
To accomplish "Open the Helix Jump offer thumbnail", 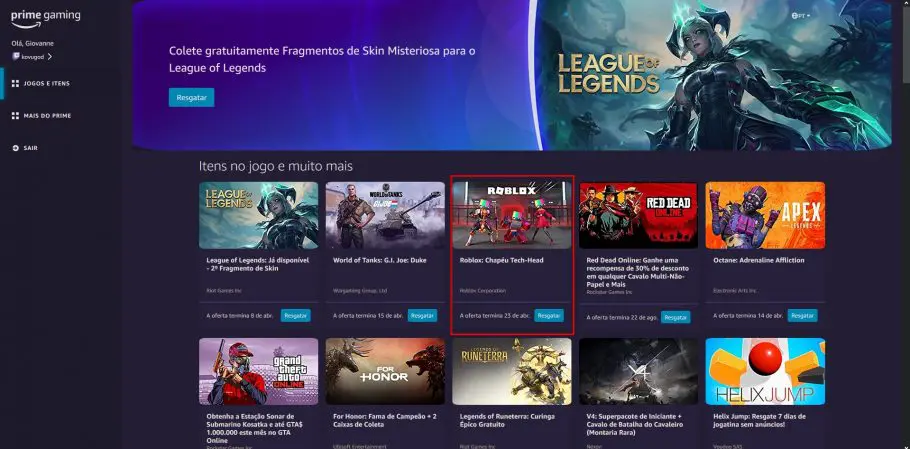I will pos(765,371).
